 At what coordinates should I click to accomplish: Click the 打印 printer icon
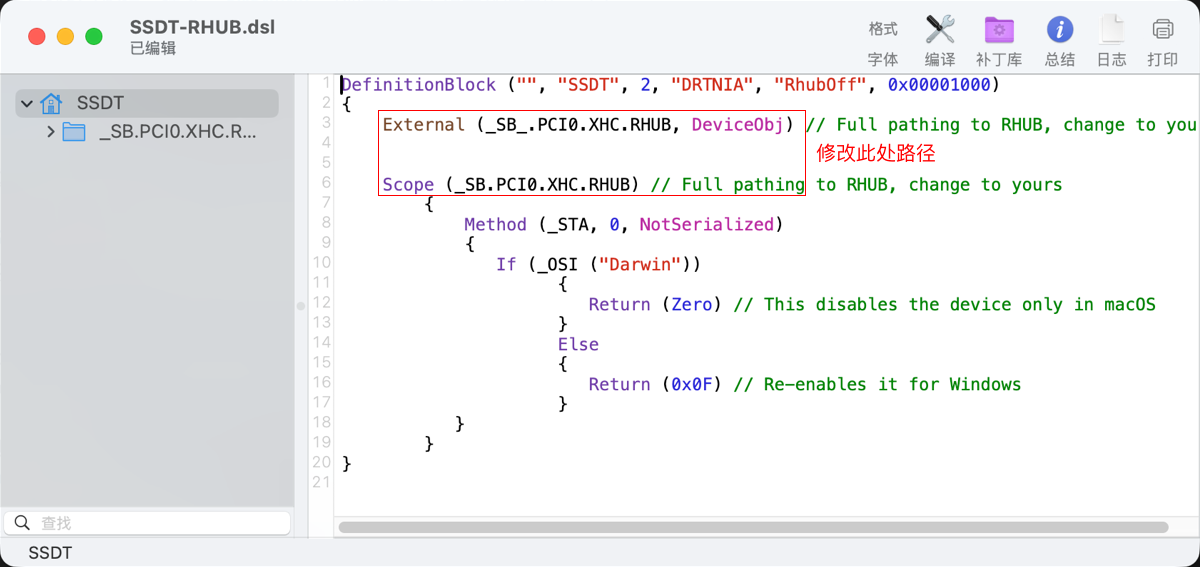(x=1162, y=30)
